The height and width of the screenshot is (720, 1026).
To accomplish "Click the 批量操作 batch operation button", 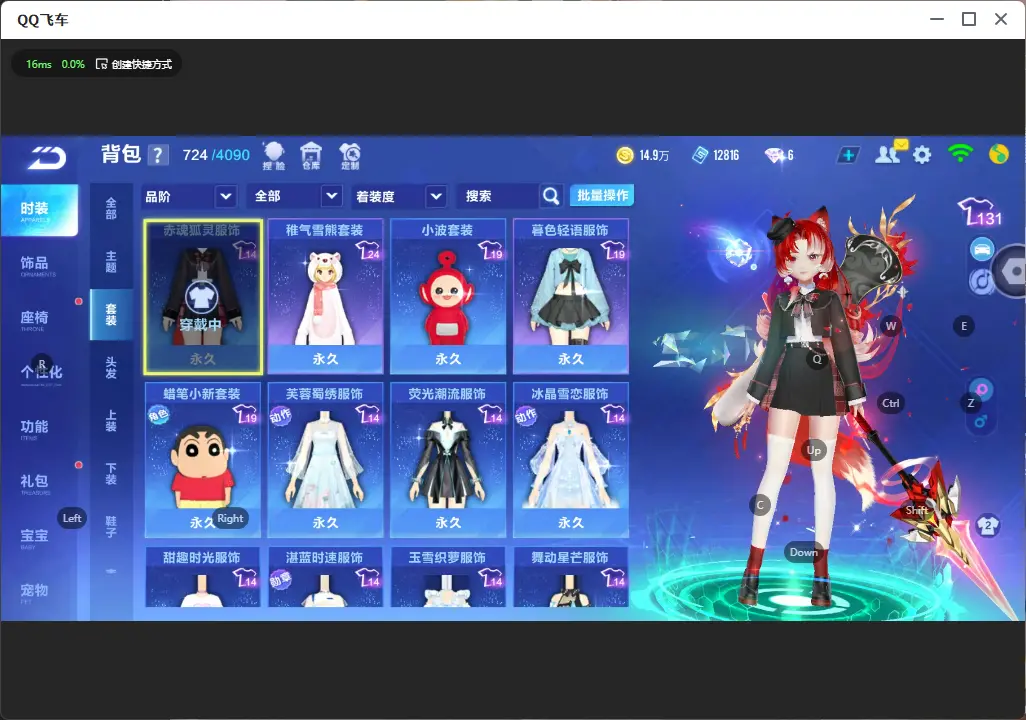I will (602, 195).
